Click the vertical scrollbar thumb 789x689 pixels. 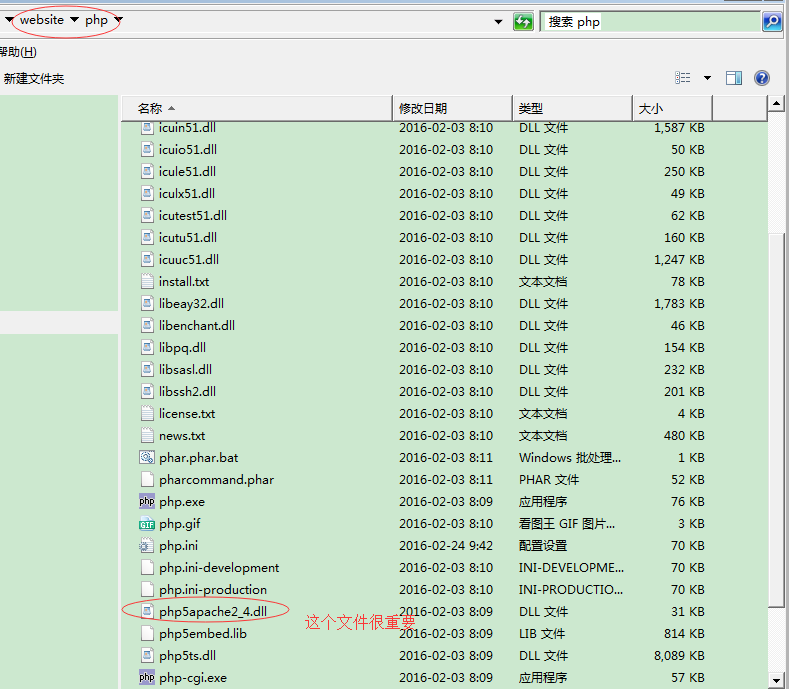(776, 420)
